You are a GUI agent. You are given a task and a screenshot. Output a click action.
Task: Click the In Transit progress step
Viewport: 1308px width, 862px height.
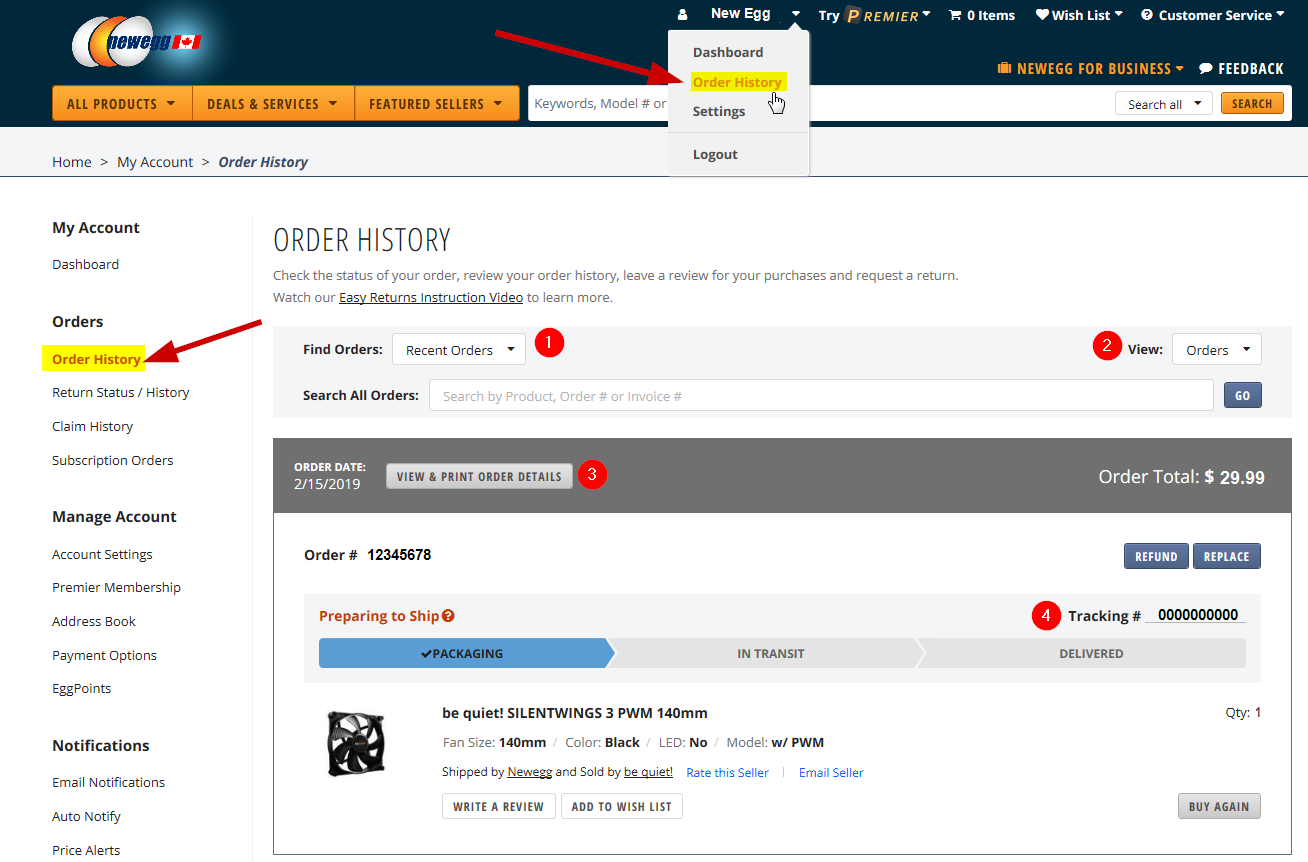point(770,653)
